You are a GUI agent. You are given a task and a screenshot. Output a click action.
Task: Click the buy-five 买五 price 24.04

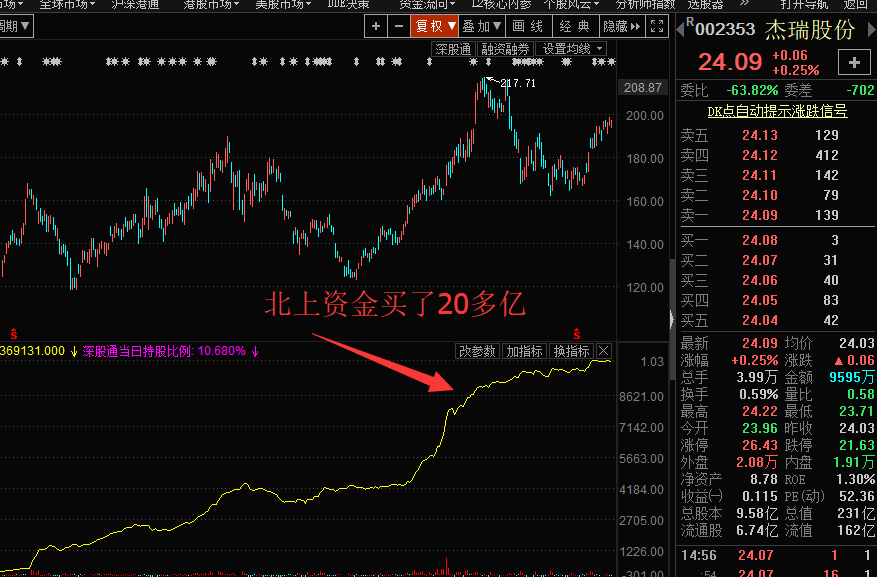(760, 320)
